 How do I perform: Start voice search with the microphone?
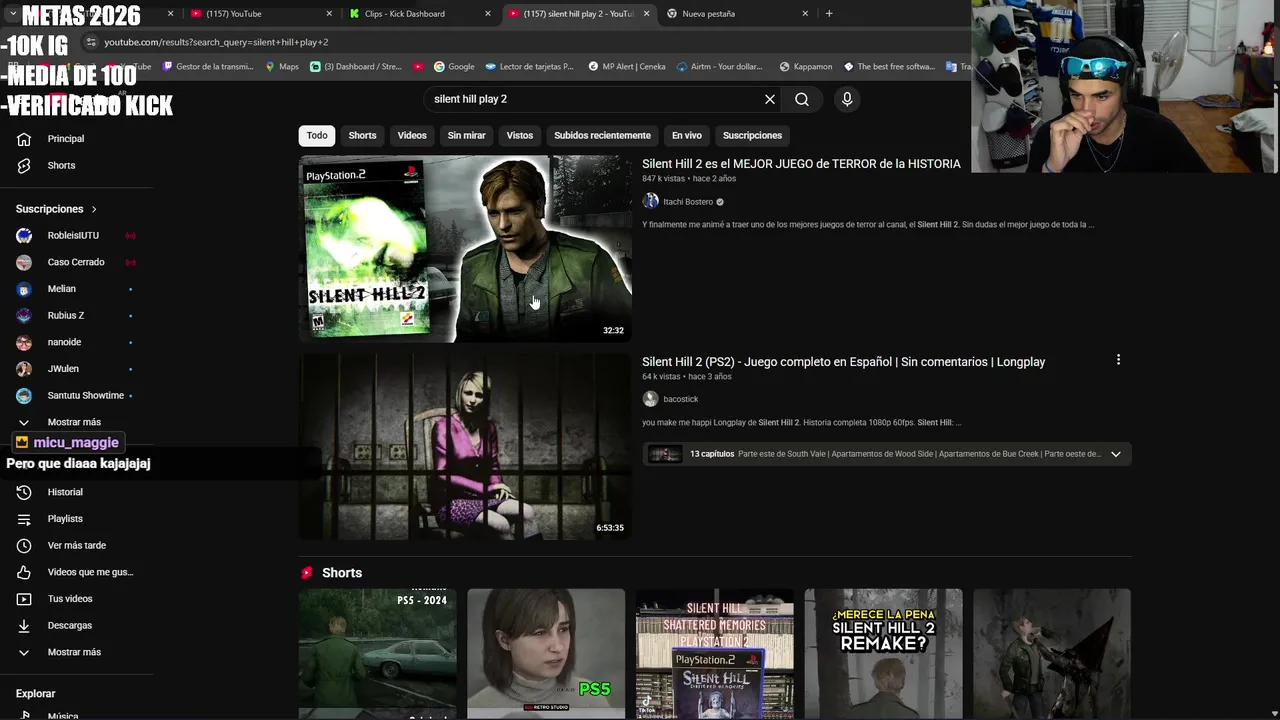847,99
